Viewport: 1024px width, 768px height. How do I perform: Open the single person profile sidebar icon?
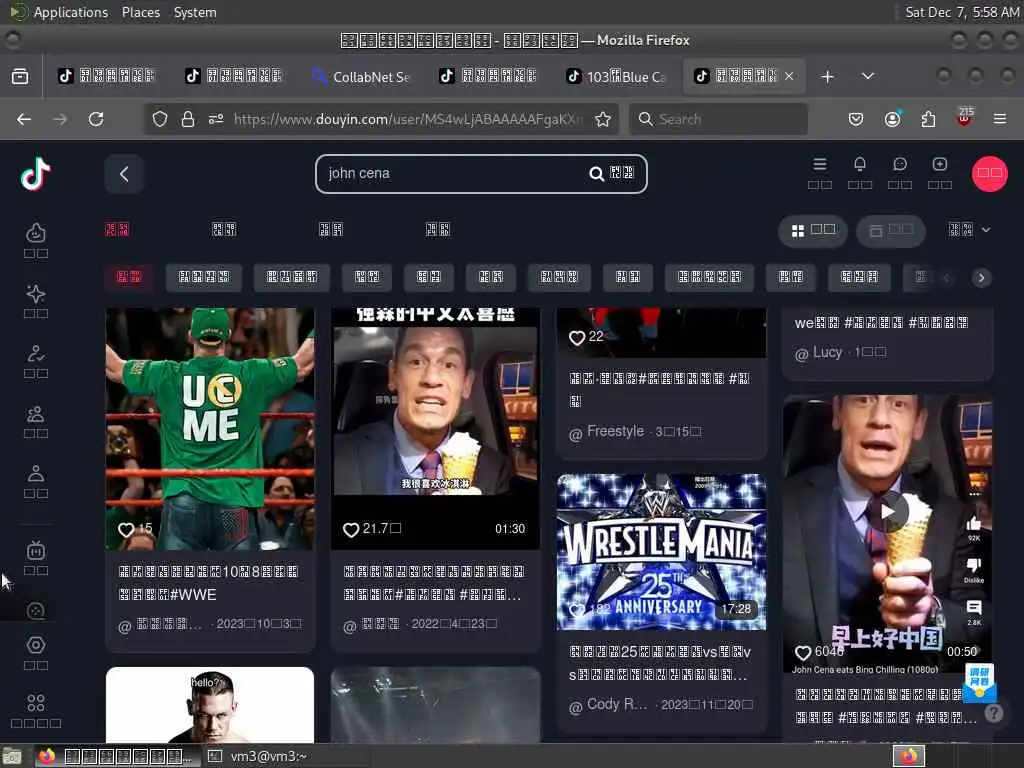(x=36, y=473)
